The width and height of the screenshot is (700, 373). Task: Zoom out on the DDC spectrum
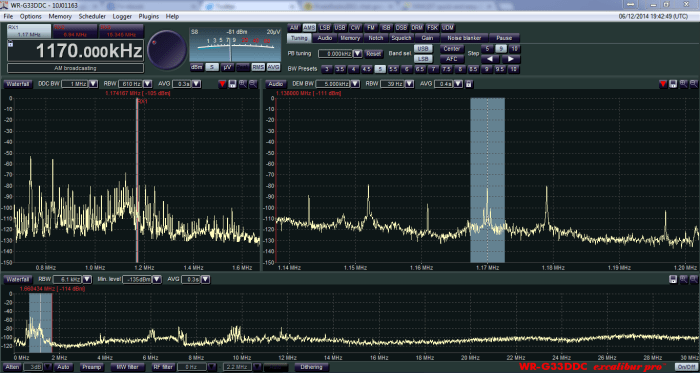coord(253,84)
